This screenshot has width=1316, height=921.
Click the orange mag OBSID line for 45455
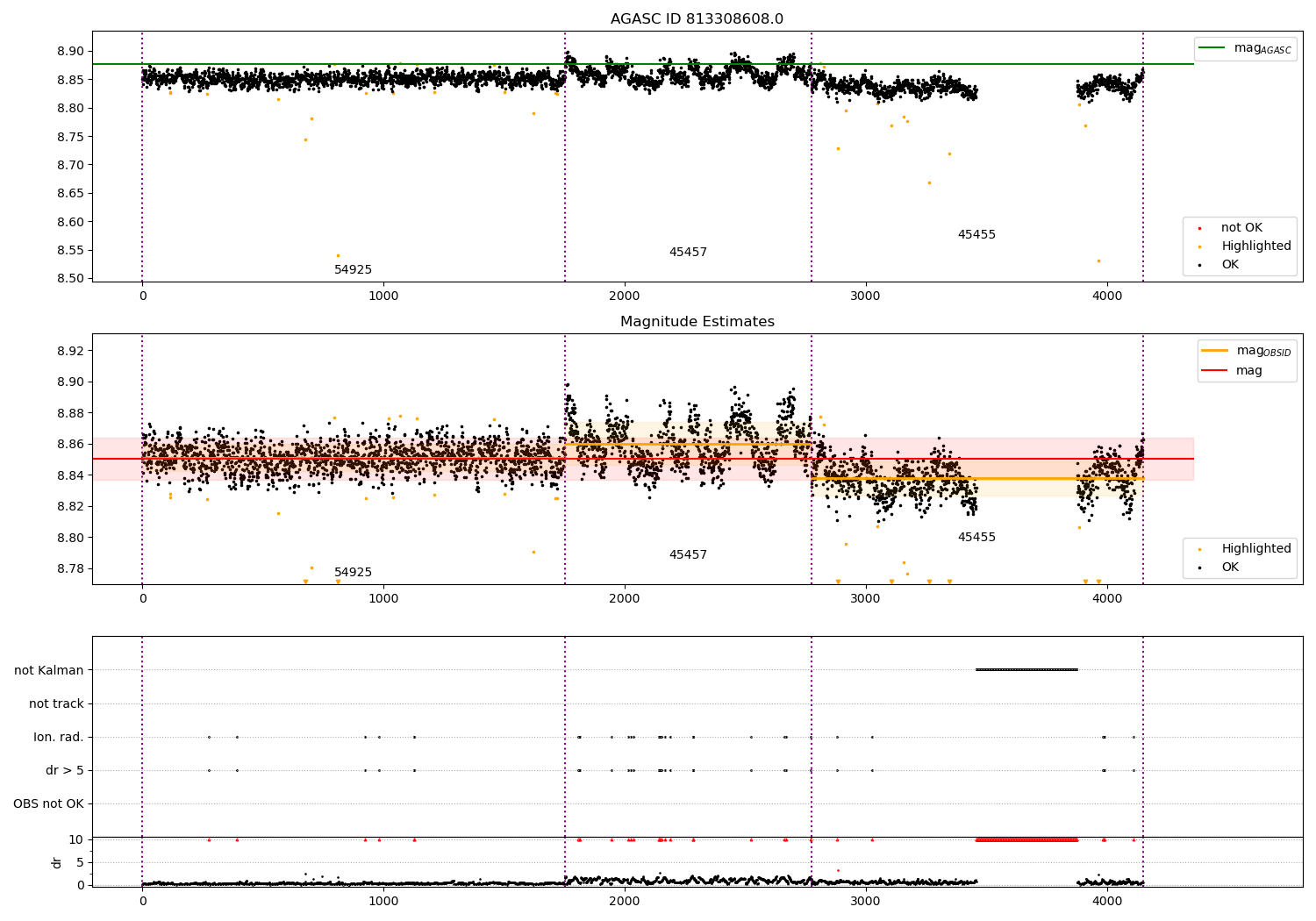point(977,478)
